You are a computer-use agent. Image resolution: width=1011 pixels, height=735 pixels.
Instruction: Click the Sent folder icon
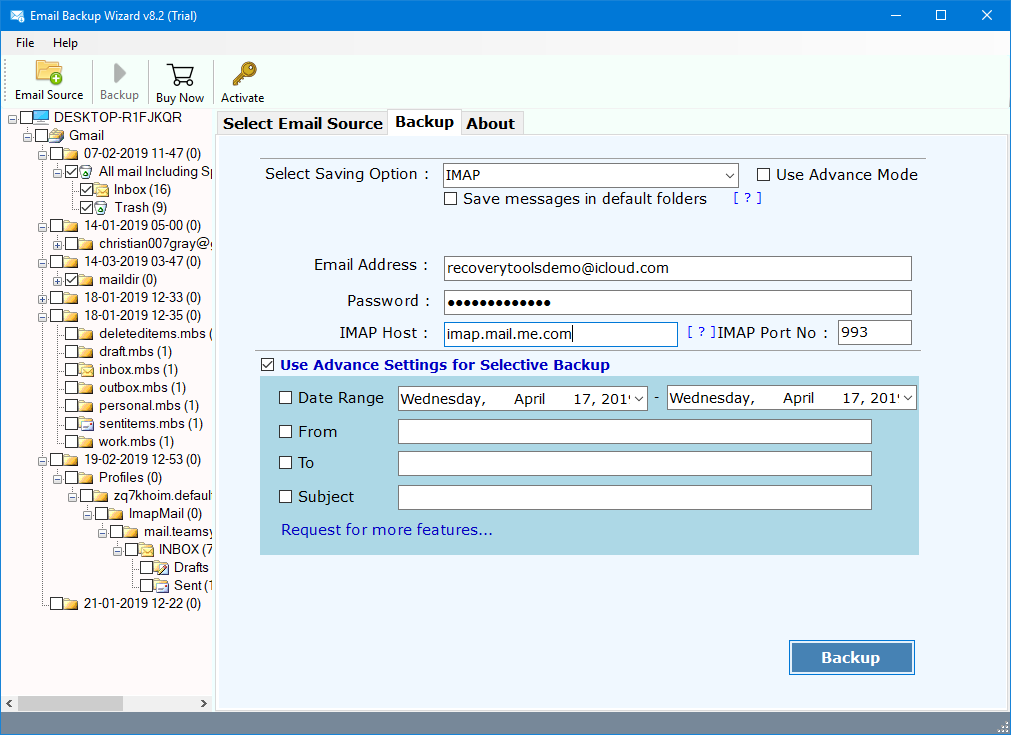pos(162,585)
